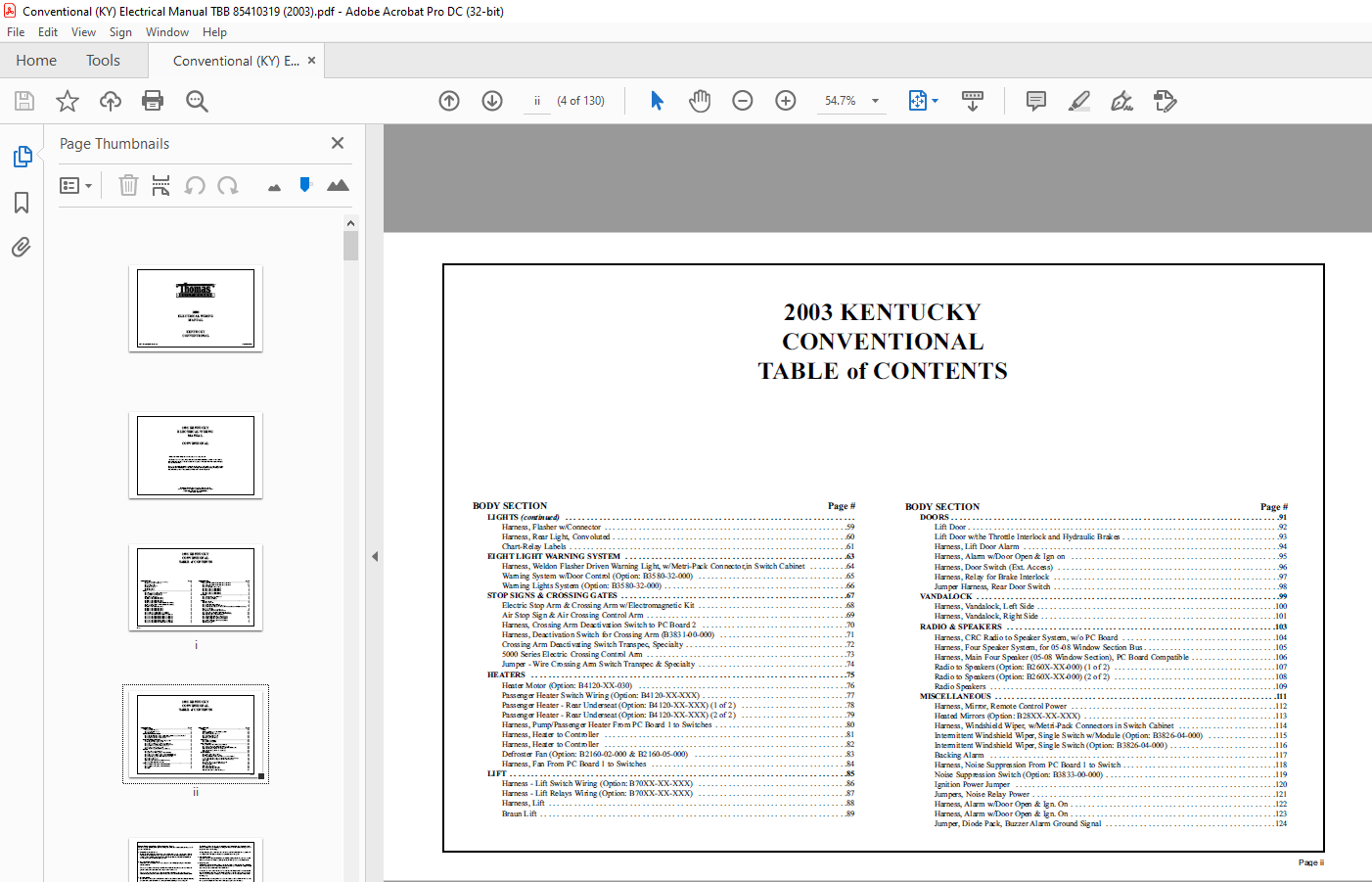Open the View menu
The height and width of the screenshot is (882, 1372).
[83, 32]
